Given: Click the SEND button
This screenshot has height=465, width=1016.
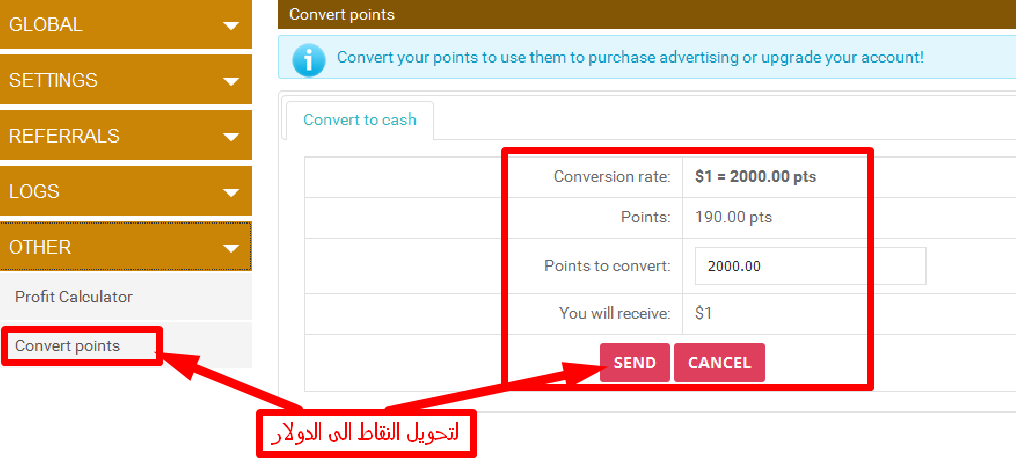Looking at the screenshot, I should (x=634, y=363).
